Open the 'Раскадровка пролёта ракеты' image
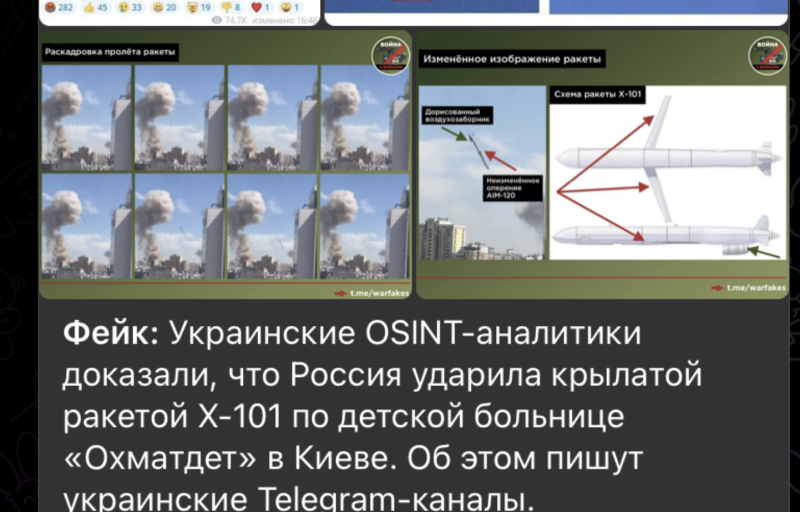 pyautogui.click(x=226, y=172)
